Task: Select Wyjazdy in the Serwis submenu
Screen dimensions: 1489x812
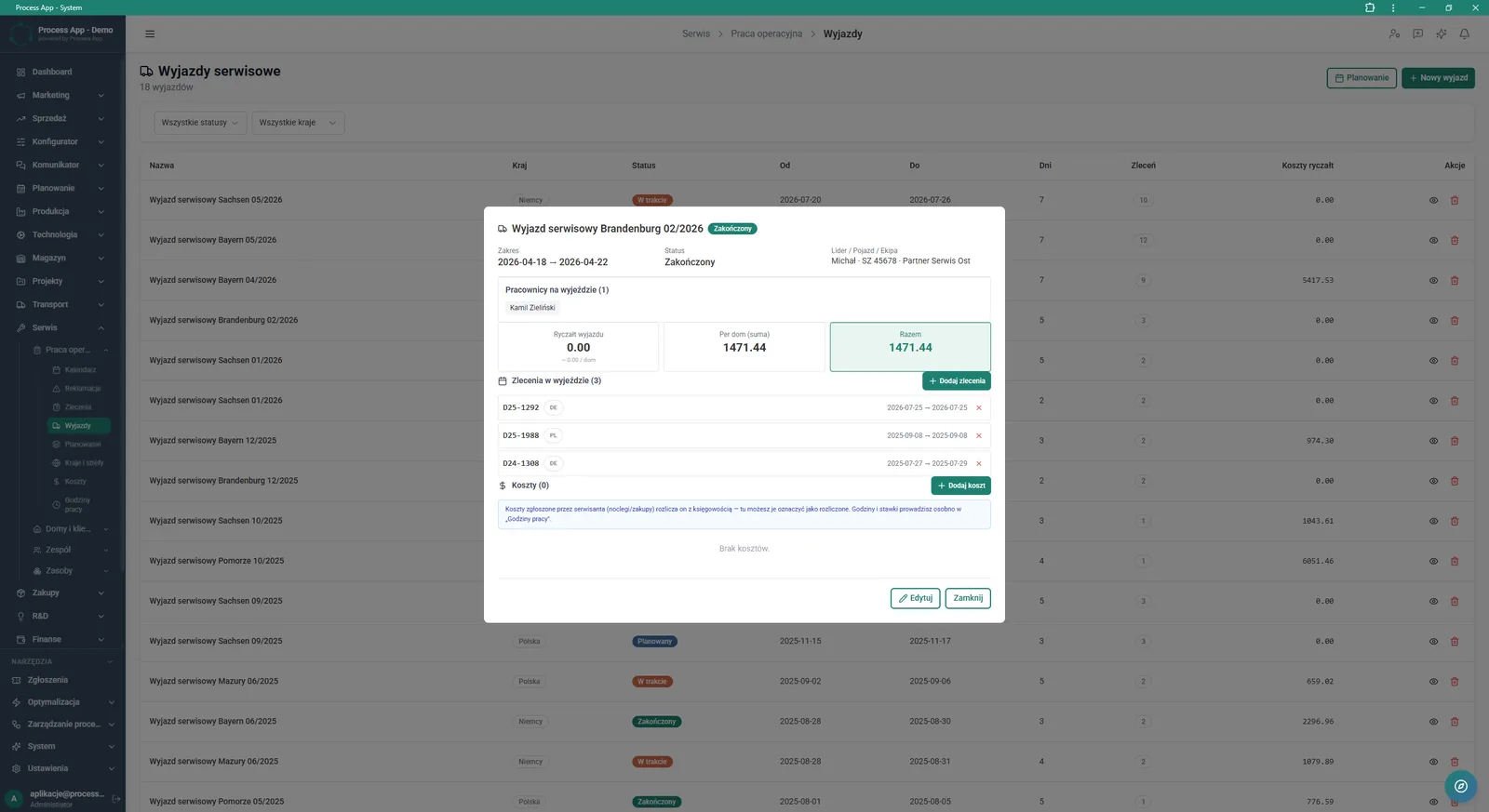Action: pos(79,426)
